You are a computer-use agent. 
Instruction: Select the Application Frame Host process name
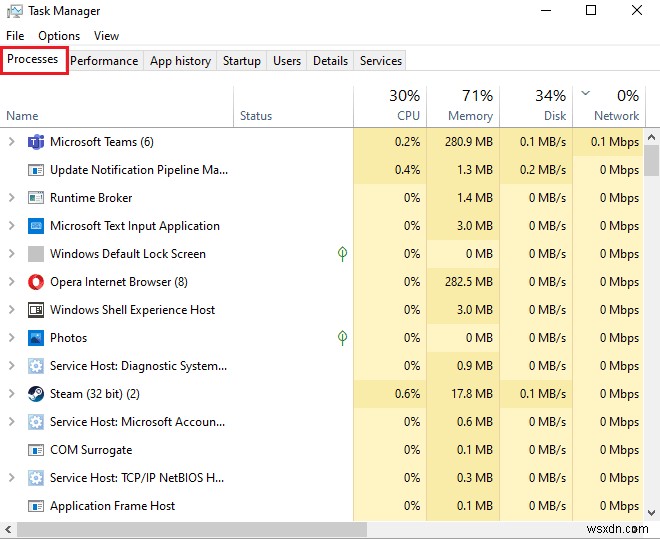coord(112,506)
